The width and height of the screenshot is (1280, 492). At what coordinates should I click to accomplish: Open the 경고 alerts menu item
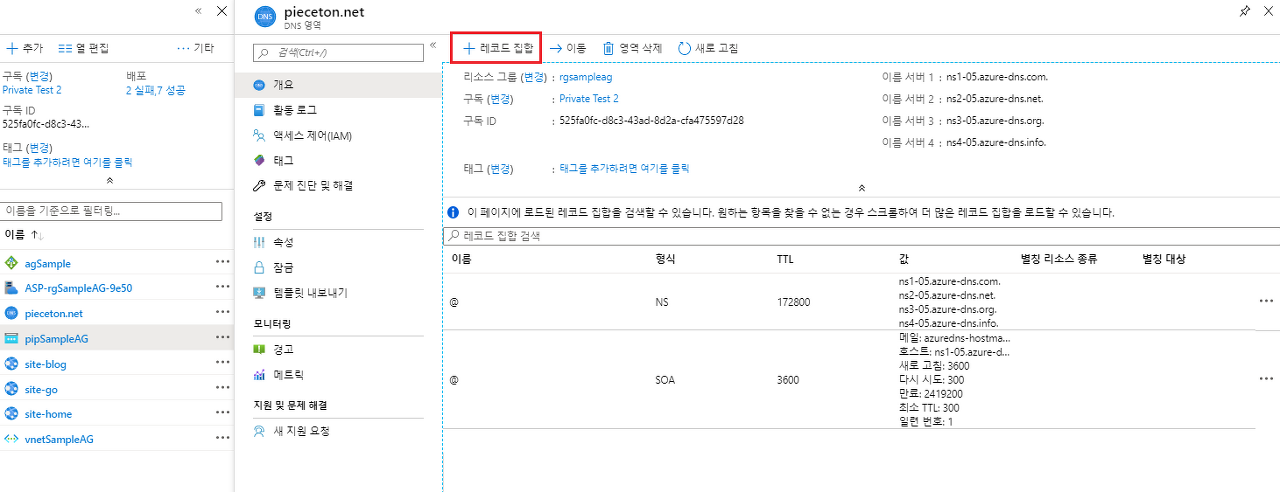pos(340,350)
